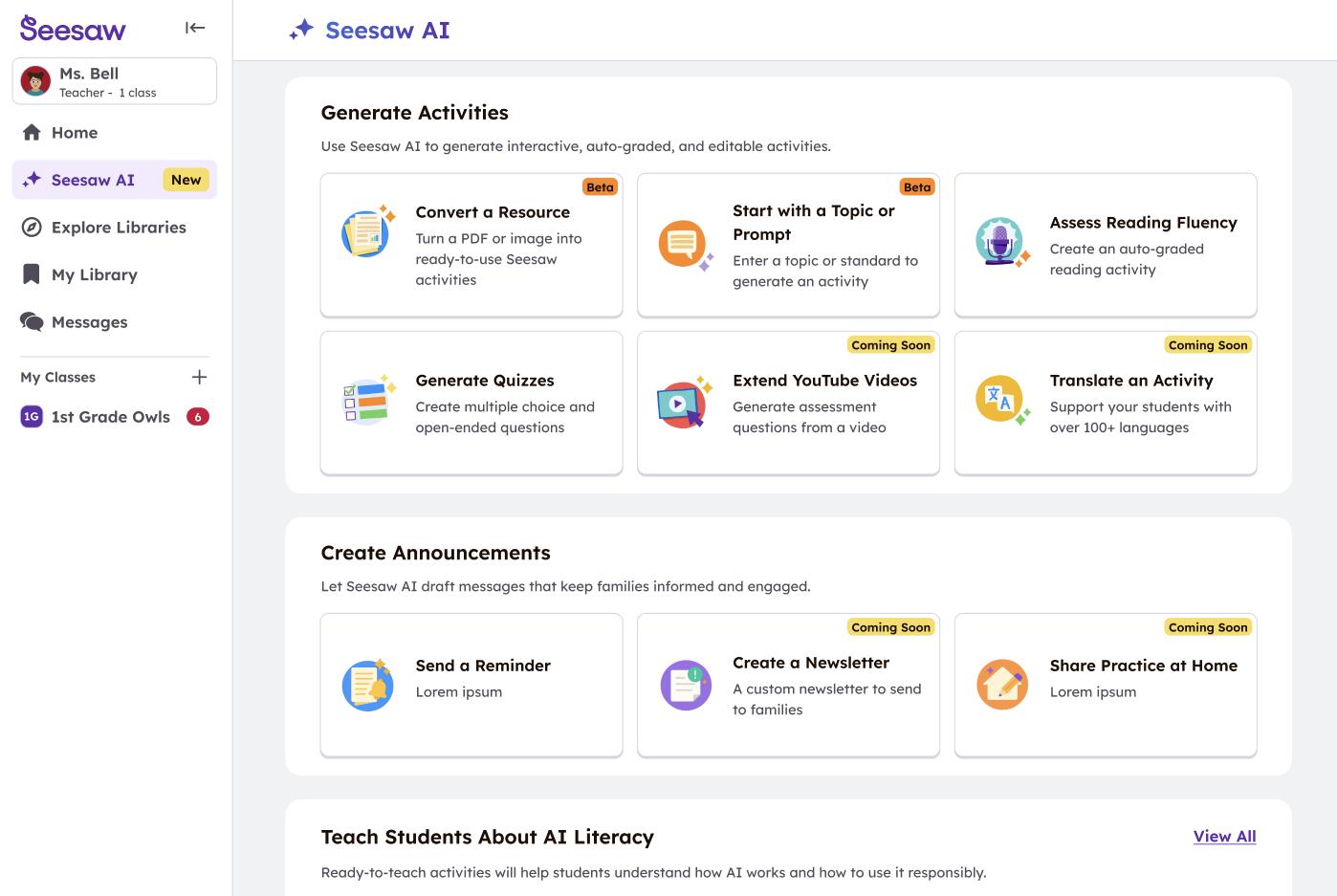Viewport: 1337px width, 896px height.
Task: Click the Send a Reminder bell icon
Action: 368,685
